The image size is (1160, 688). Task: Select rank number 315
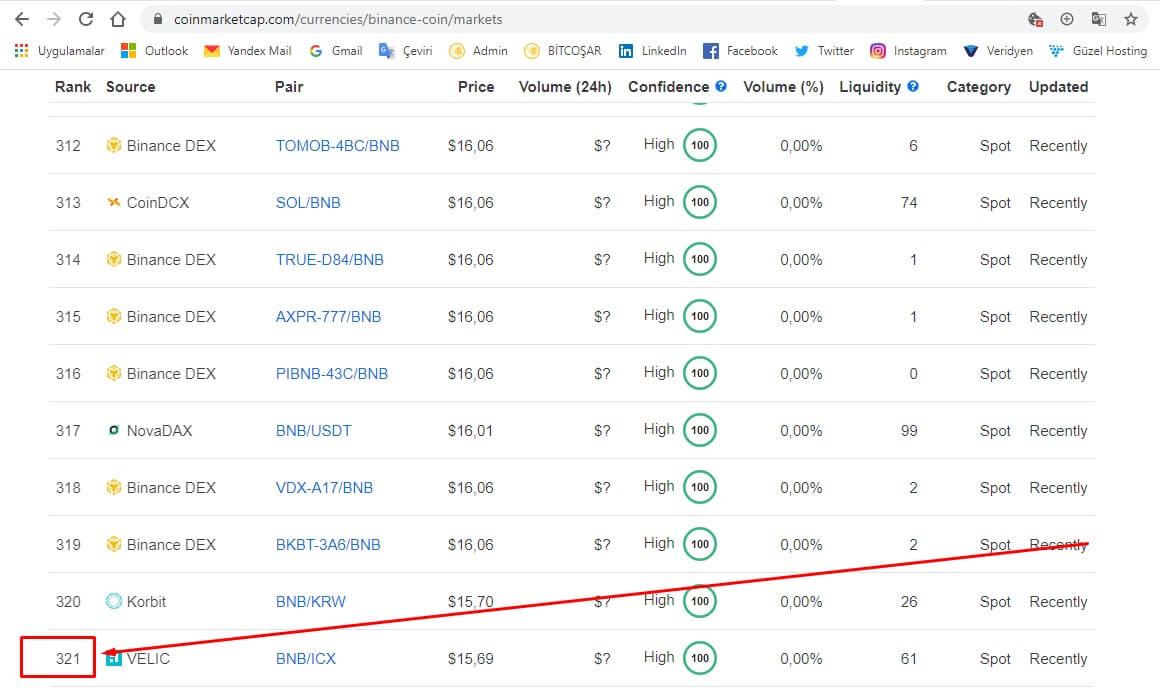pos(68,317)
